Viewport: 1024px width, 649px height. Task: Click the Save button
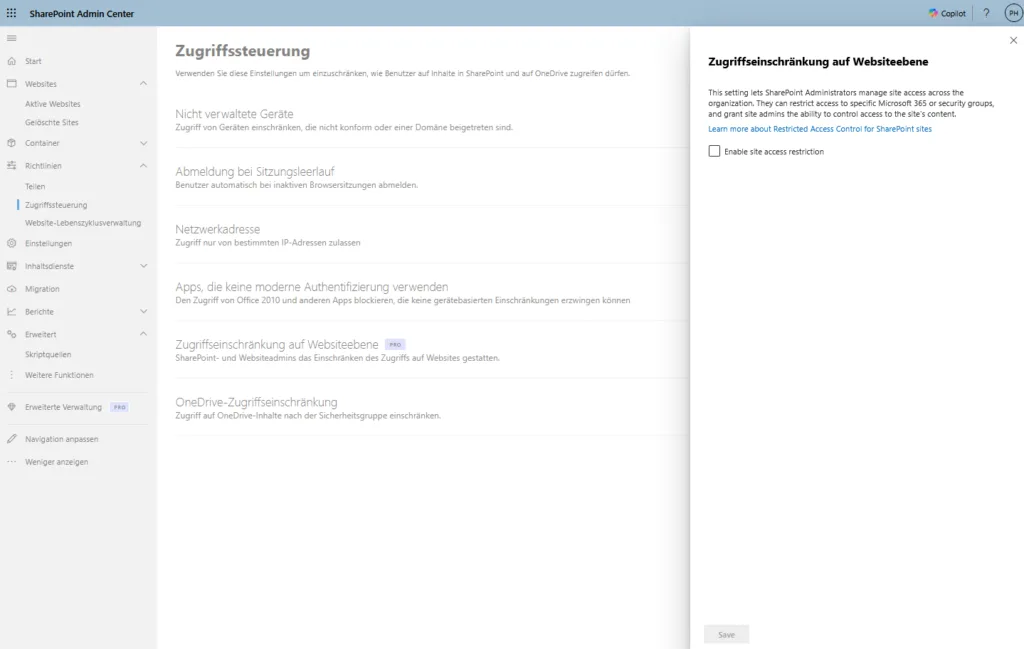pyautogui.click(x=726, y=634)
